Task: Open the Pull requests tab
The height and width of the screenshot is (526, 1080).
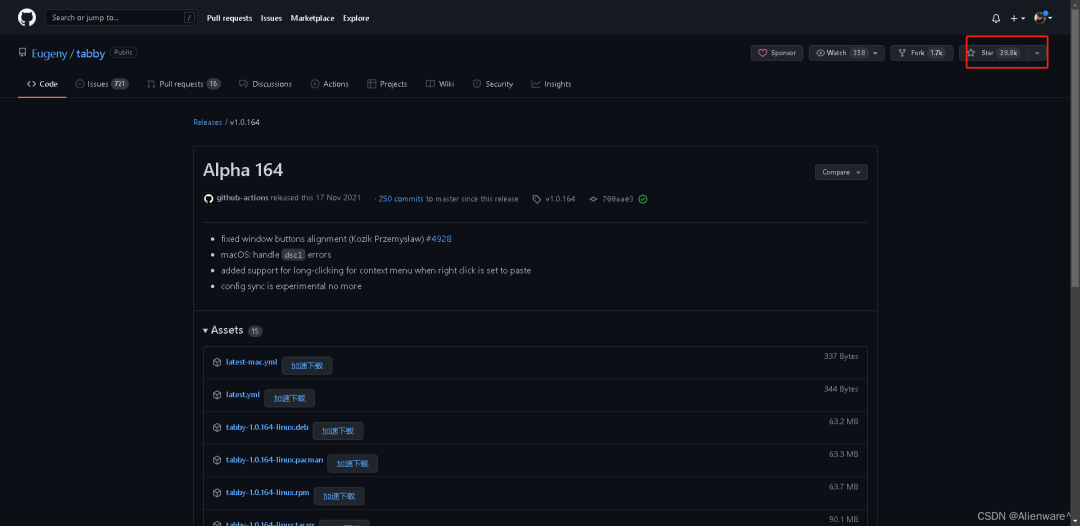Action: (x=183, y=84)
